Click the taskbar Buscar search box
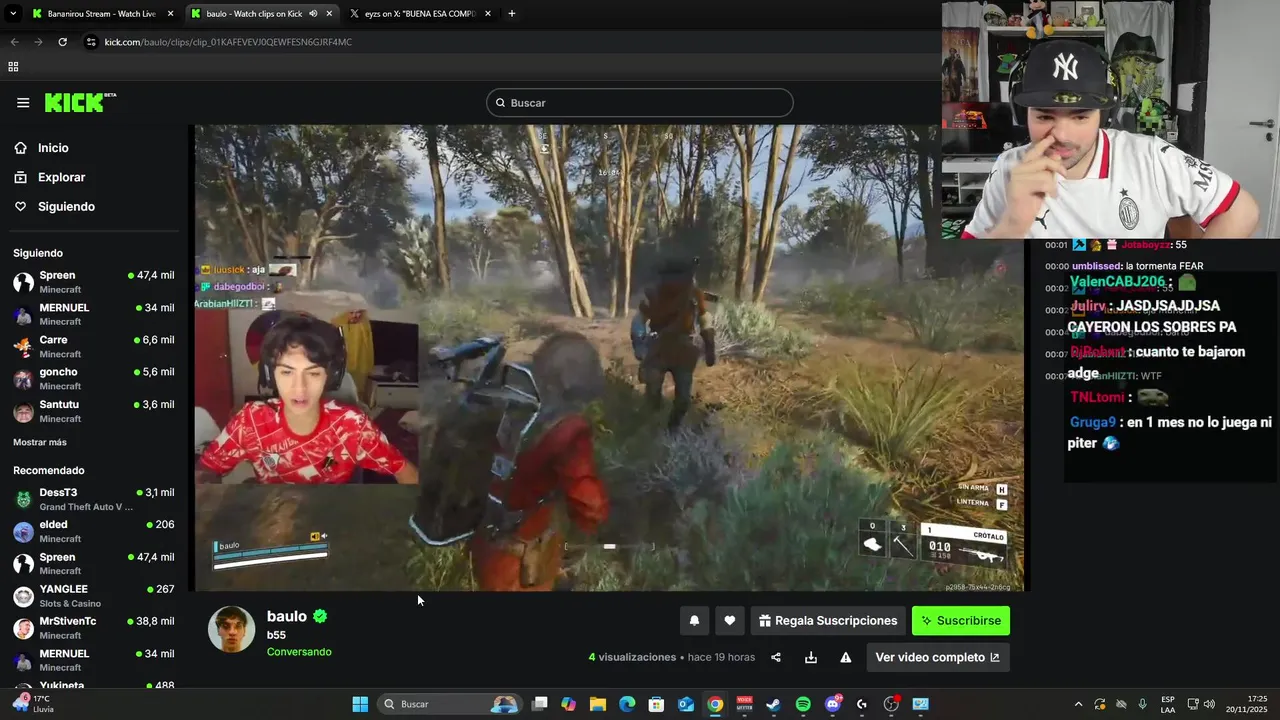 click(451, 704)
